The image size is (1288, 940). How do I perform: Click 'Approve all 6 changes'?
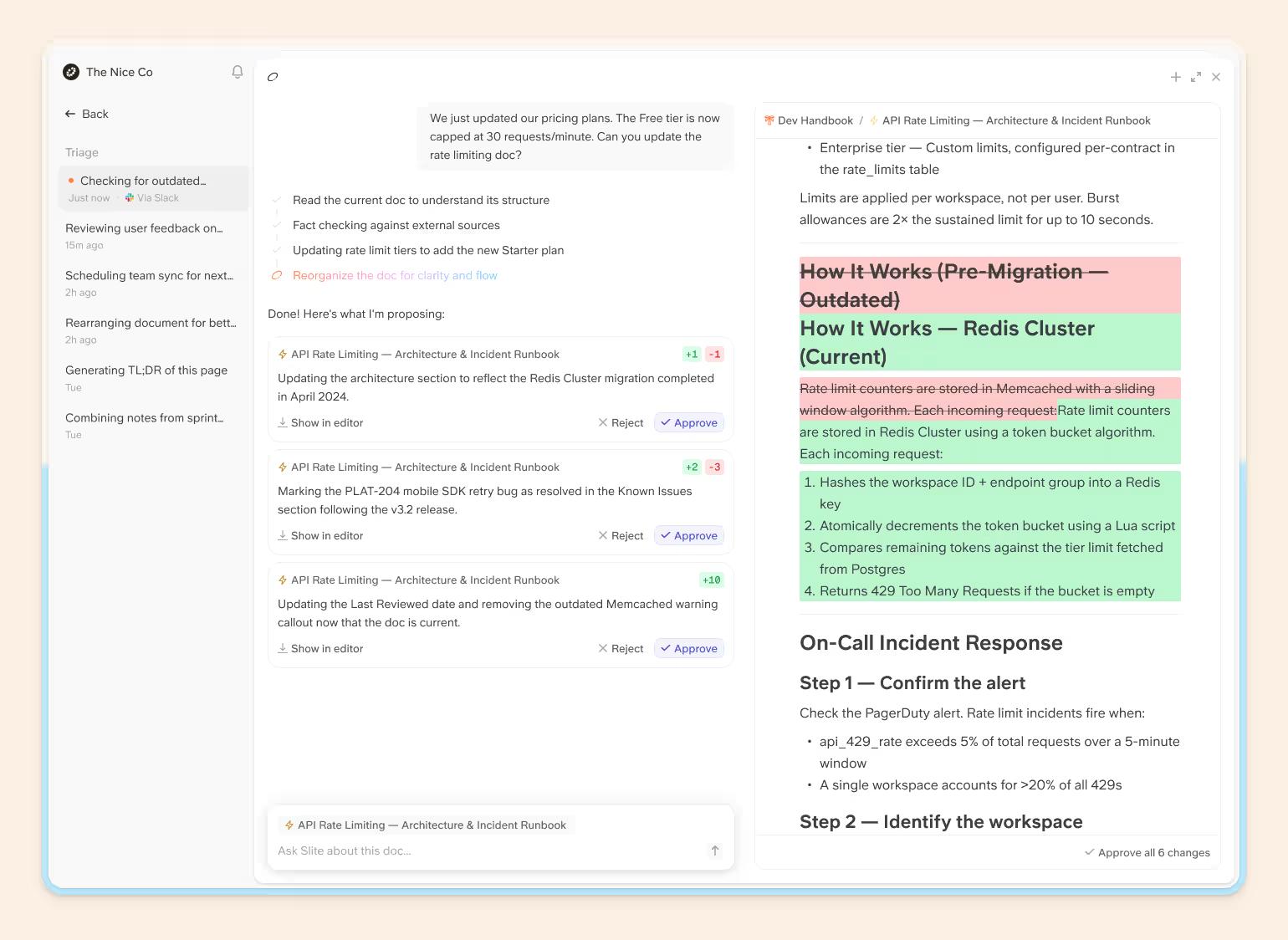pyautogui.click(x=1147, y=853)
